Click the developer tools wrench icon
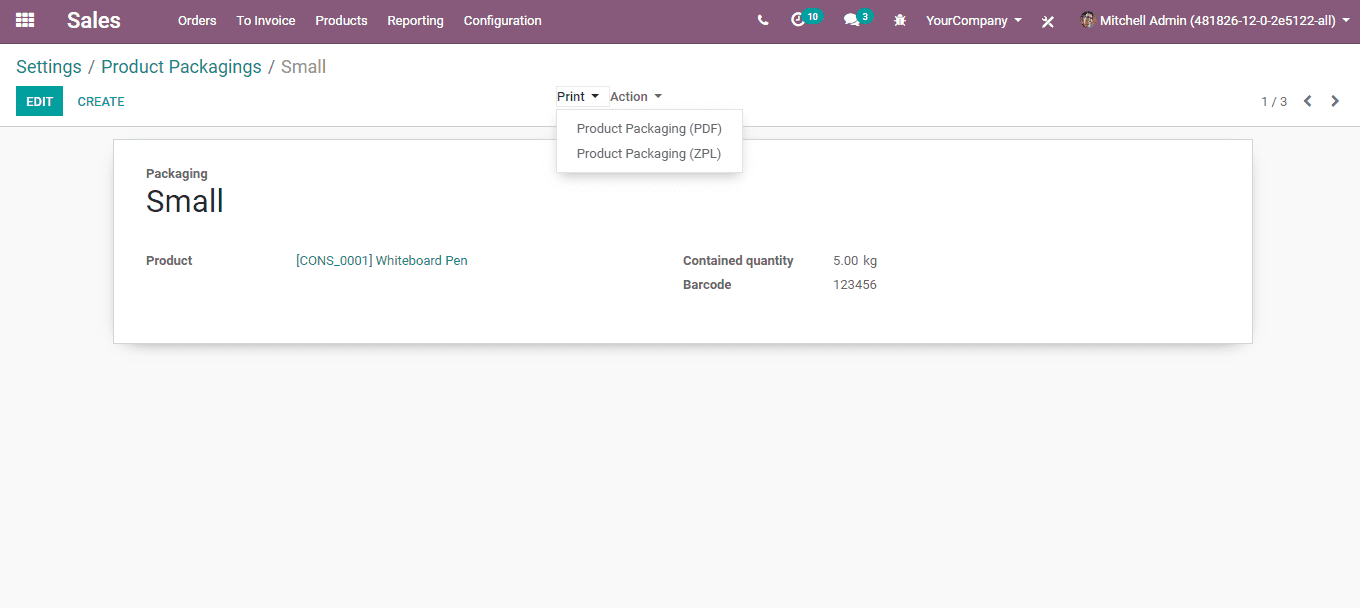Image resolution: width=1360 pixels, height=608 pixels. [x=1048, y=21]
